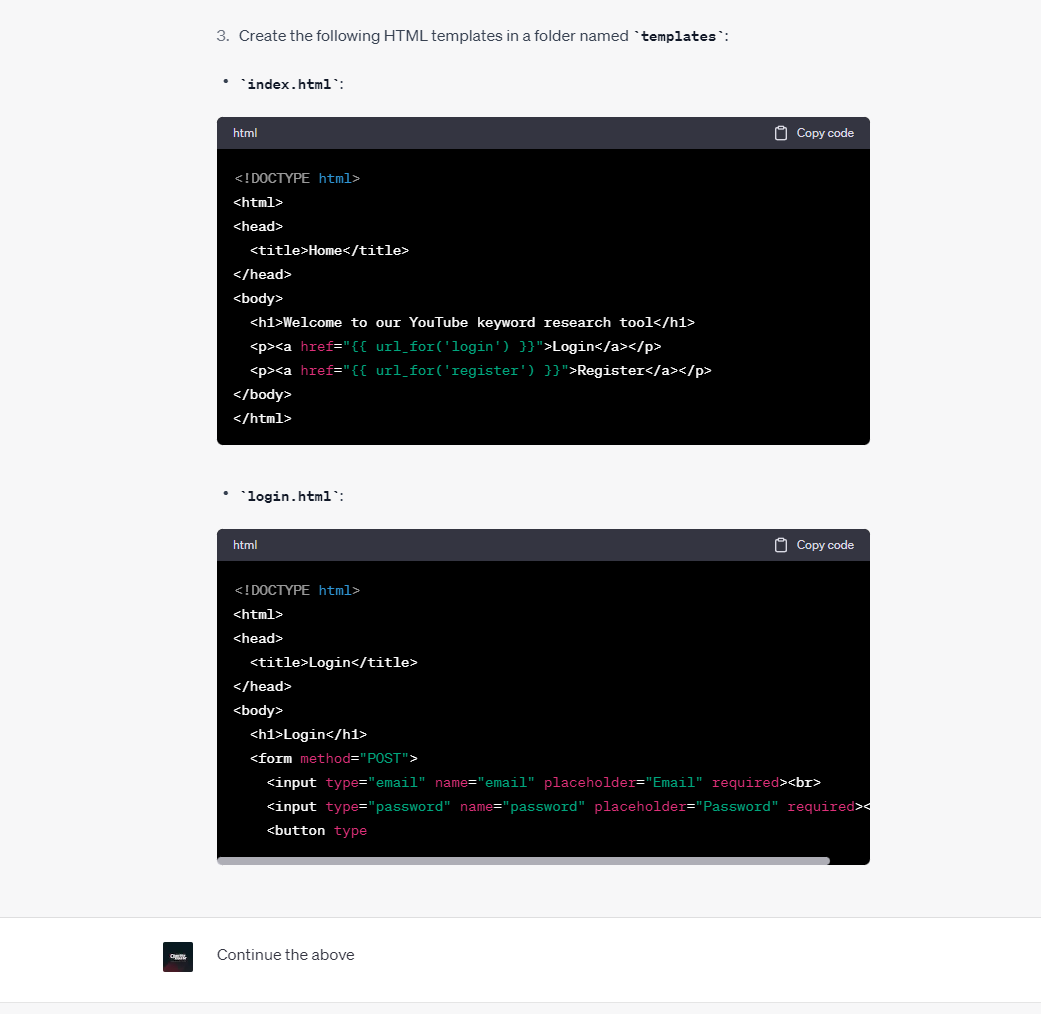Click horizontal scrollbar of login.html code block

523,861
